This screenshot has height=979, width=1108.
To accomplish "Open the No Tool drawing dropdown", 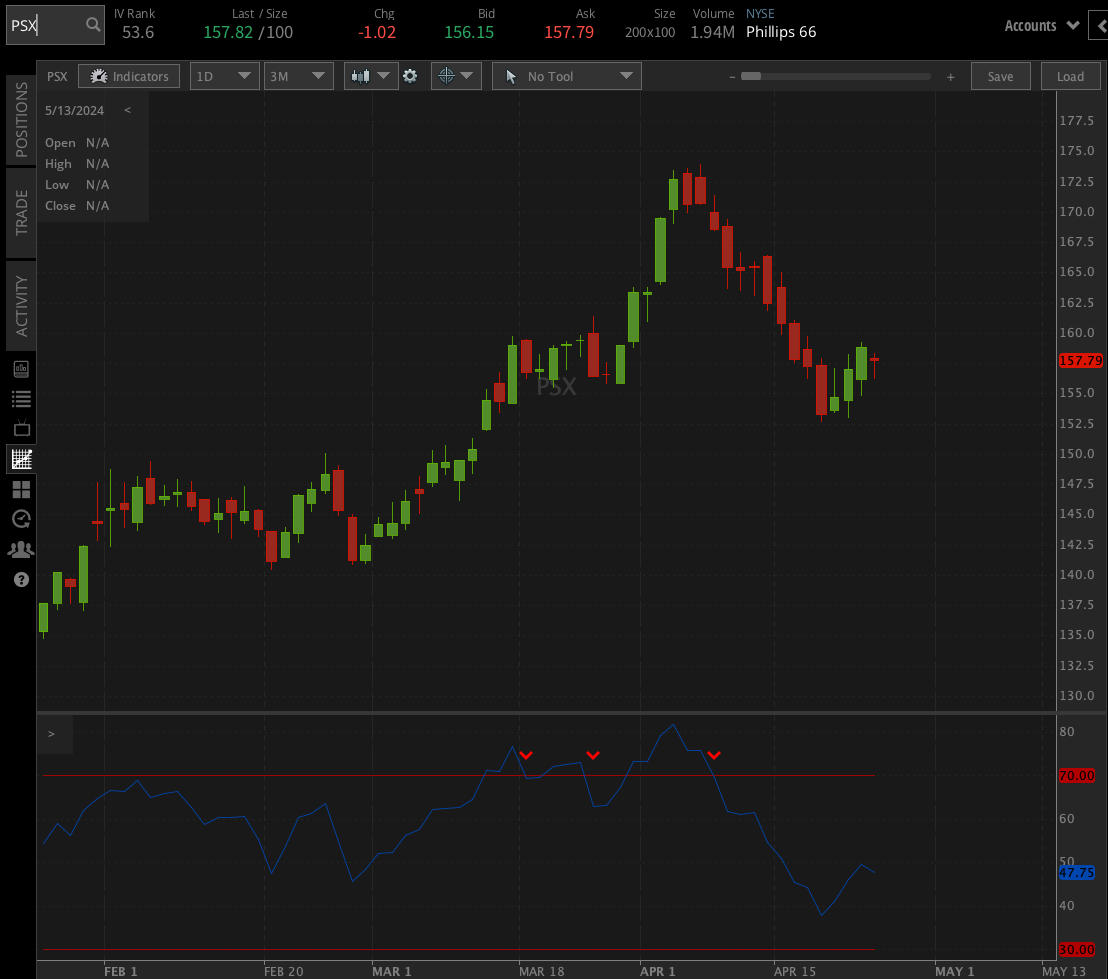I will (566, 76).
